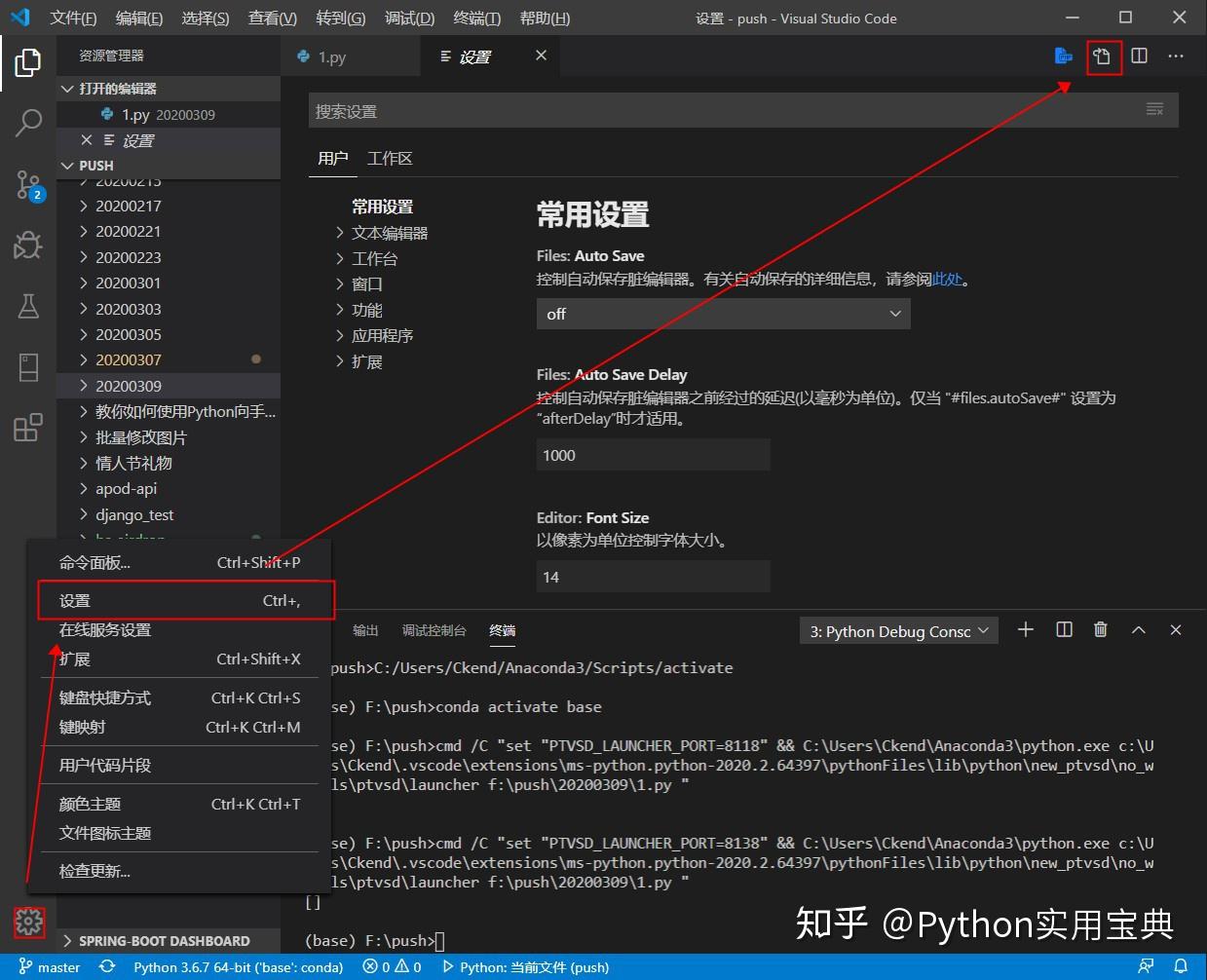This screenshot has height=980, width=1207.
Task: Open the Explorer view in the activity bar
Action: pyautogui.click(x=27, y=62)
